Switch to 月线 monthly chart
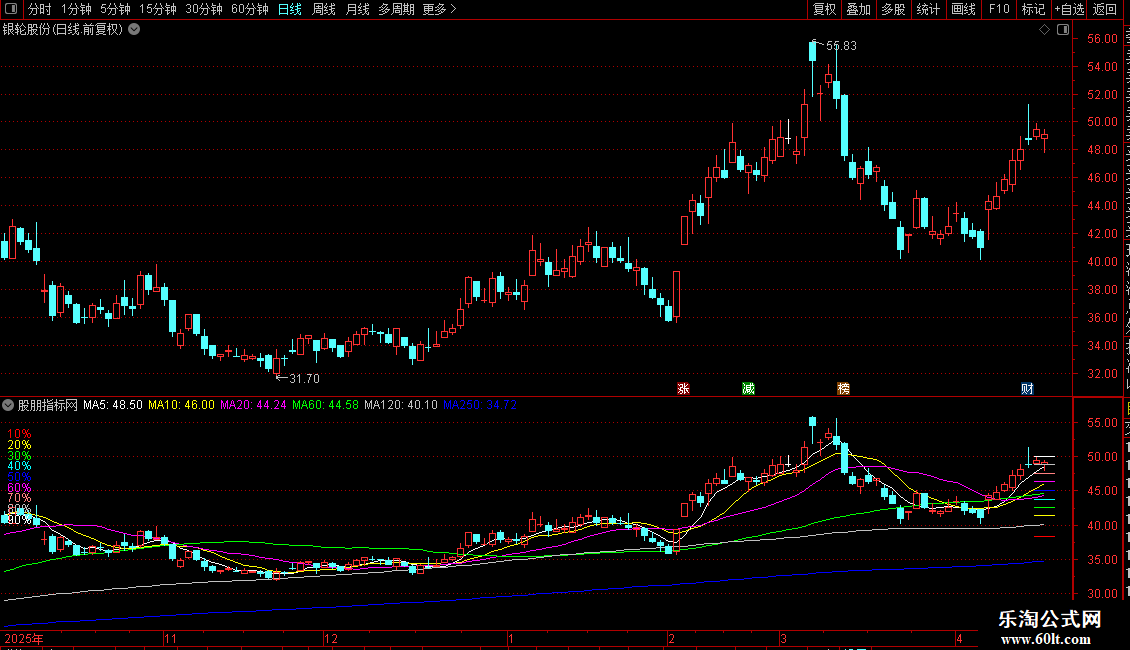Viewport: 1130px width, 650px height. coord(357,9)
